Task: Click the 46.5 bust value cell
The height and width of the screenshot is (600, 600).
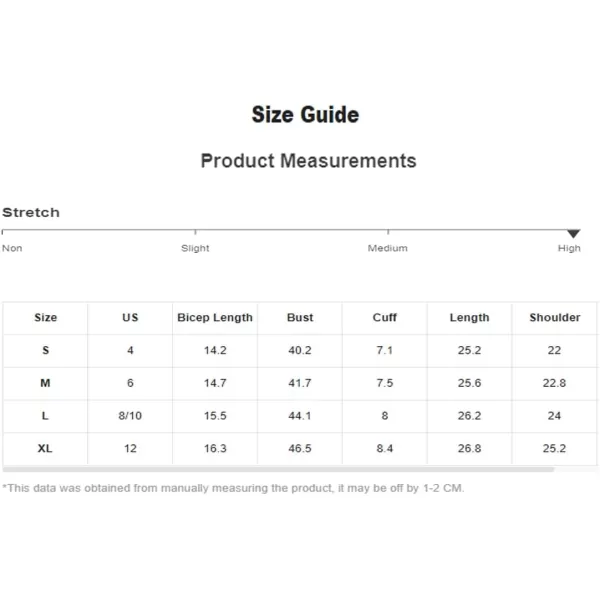Action: point(300,448)
